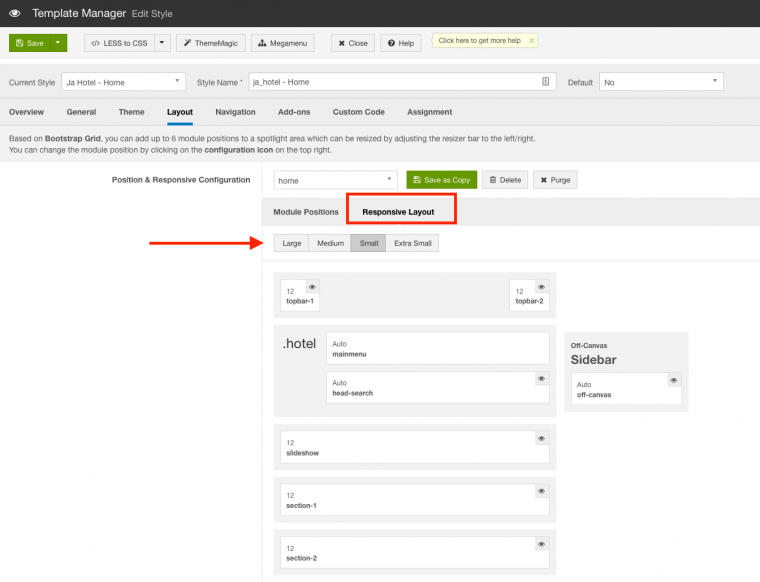Toggle visibility of head-search position

point(541,379)
